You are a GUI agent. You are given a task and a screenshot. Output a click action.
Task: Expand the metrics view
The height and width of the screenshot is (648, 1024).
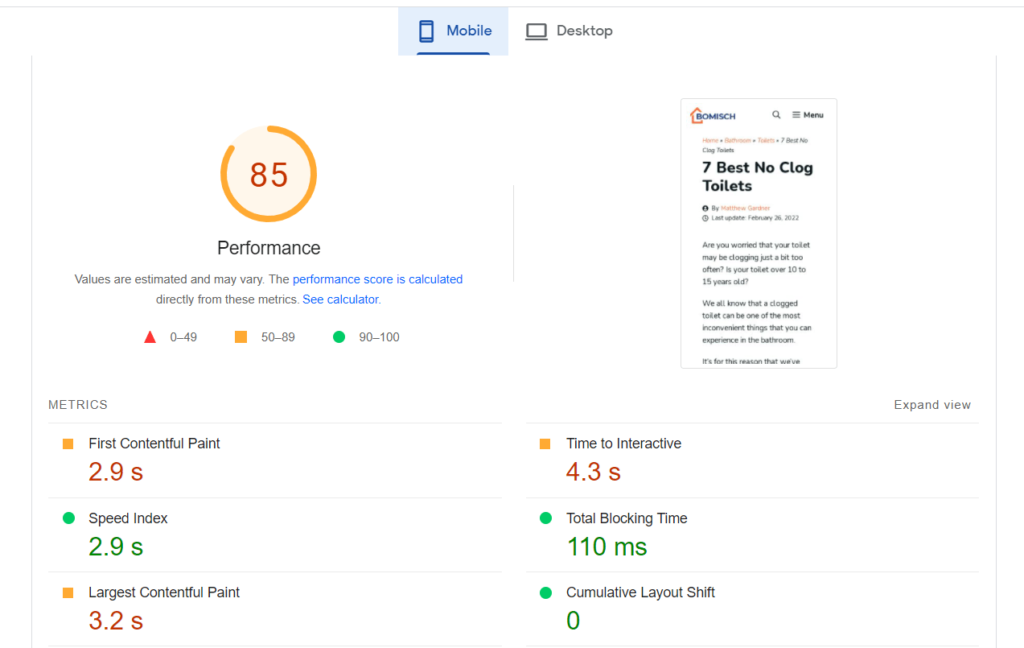pos(932,405)
